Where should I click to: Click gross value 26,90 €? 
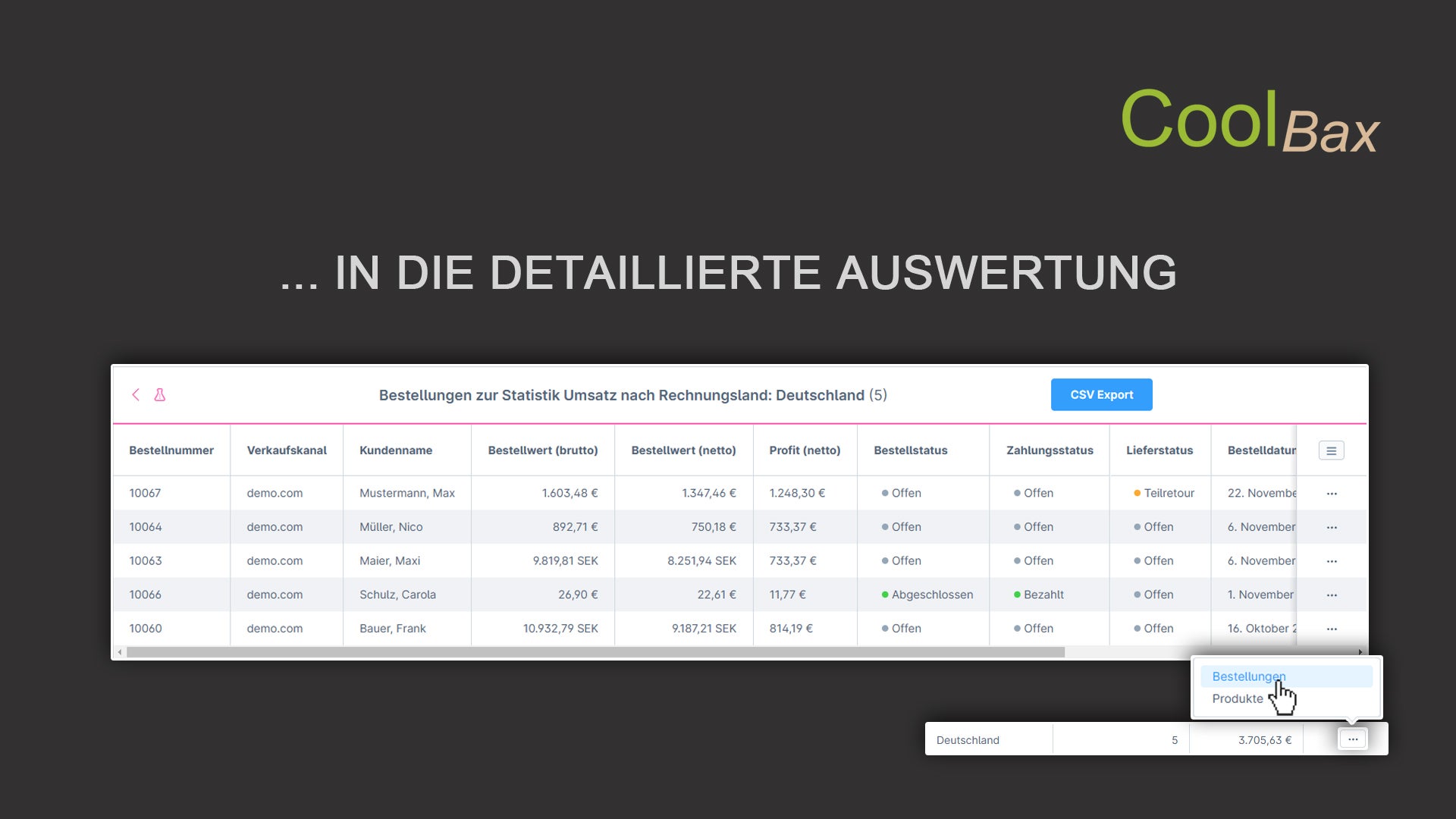click(578, 595)
